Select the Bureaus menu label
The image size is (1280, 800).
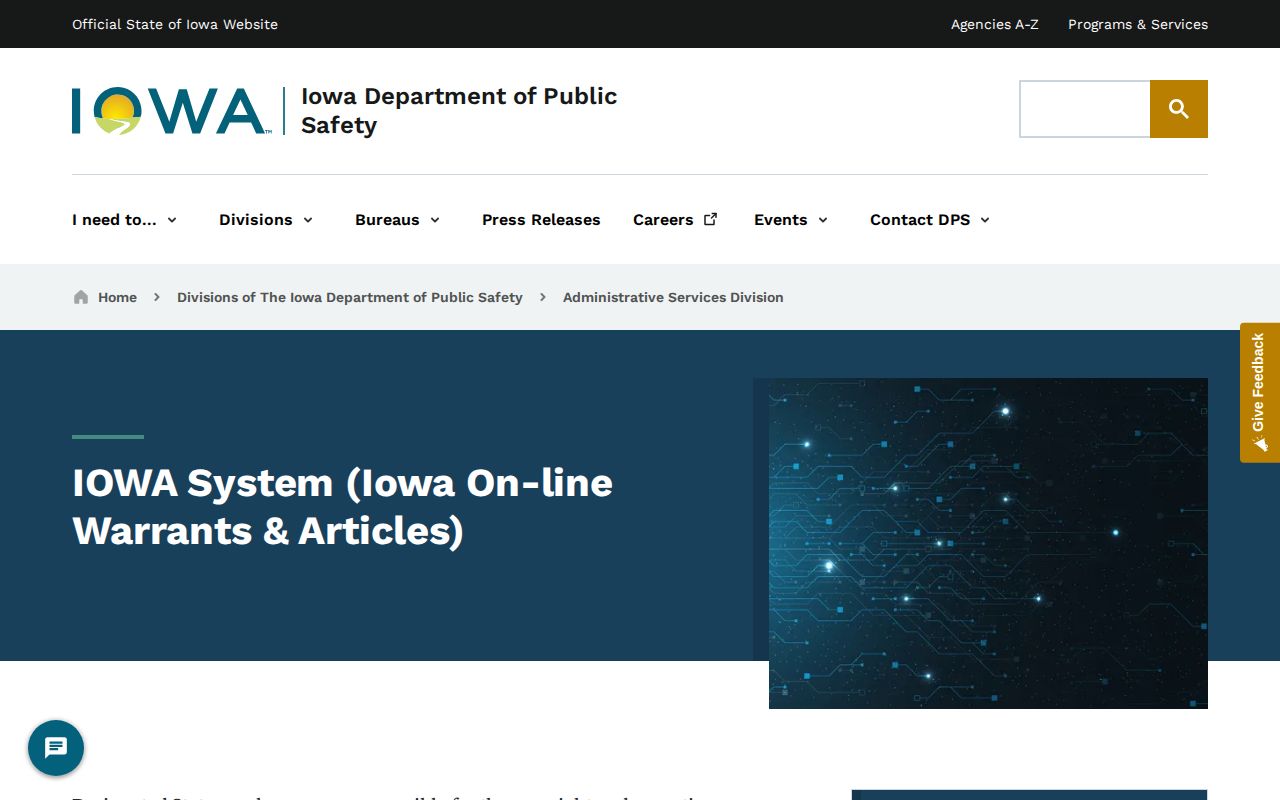point(387,220)
